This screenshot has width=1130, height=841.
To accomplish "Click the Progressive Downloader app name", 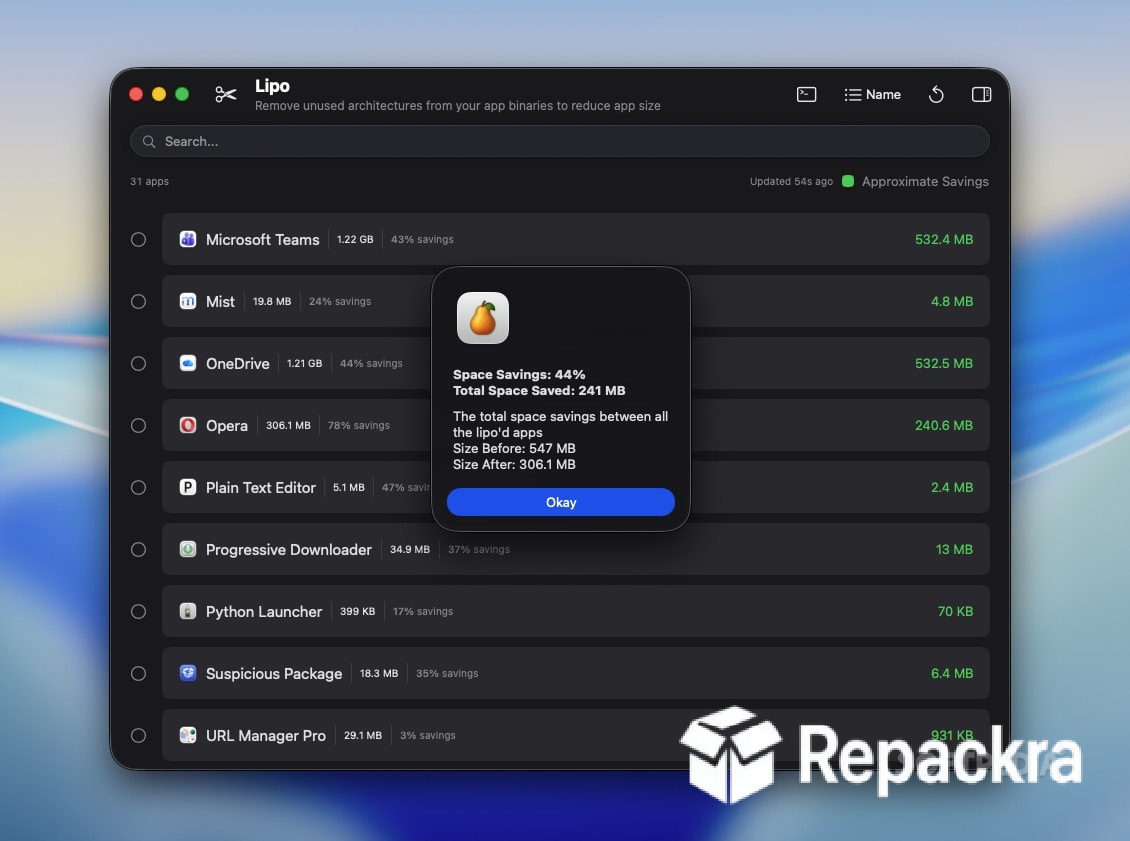I will tap(288, 549).
